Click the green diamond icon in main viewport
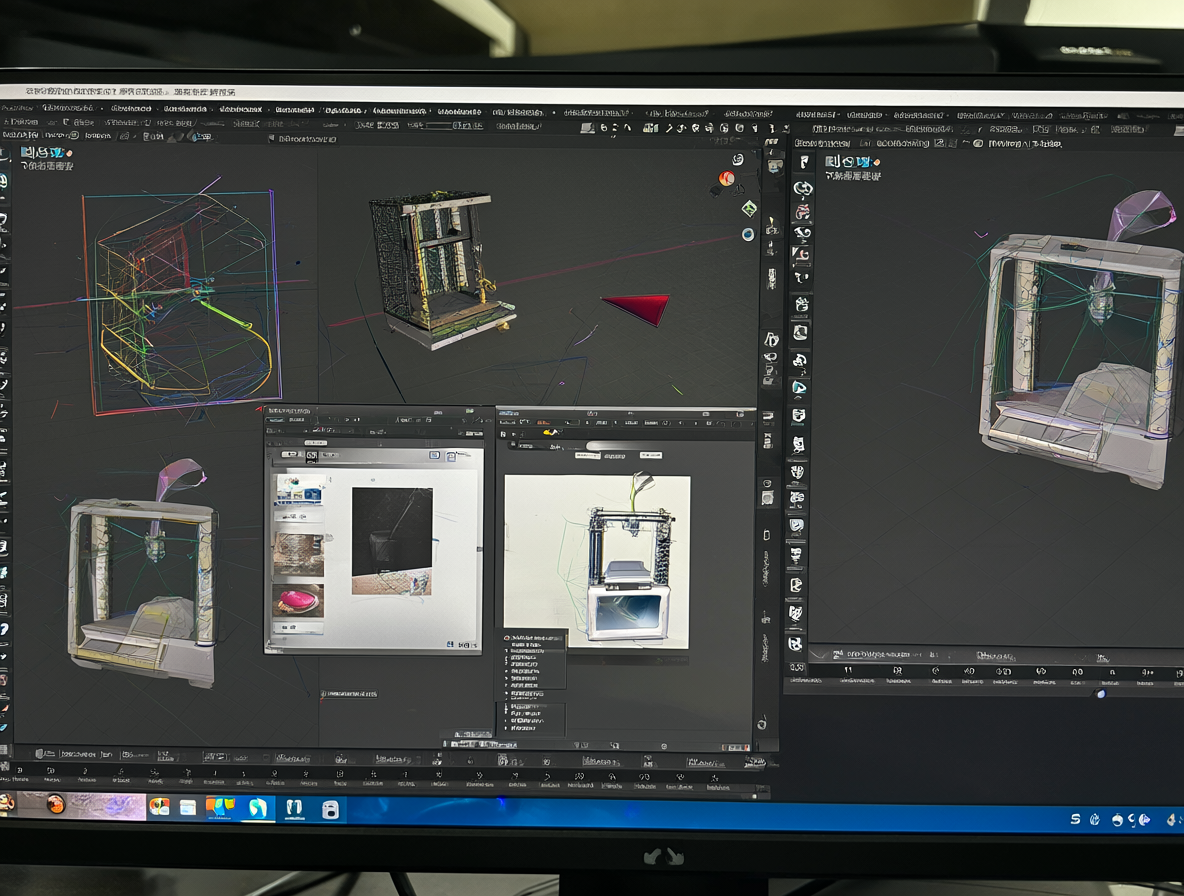 pyautogui.click(x=749, y=208)
